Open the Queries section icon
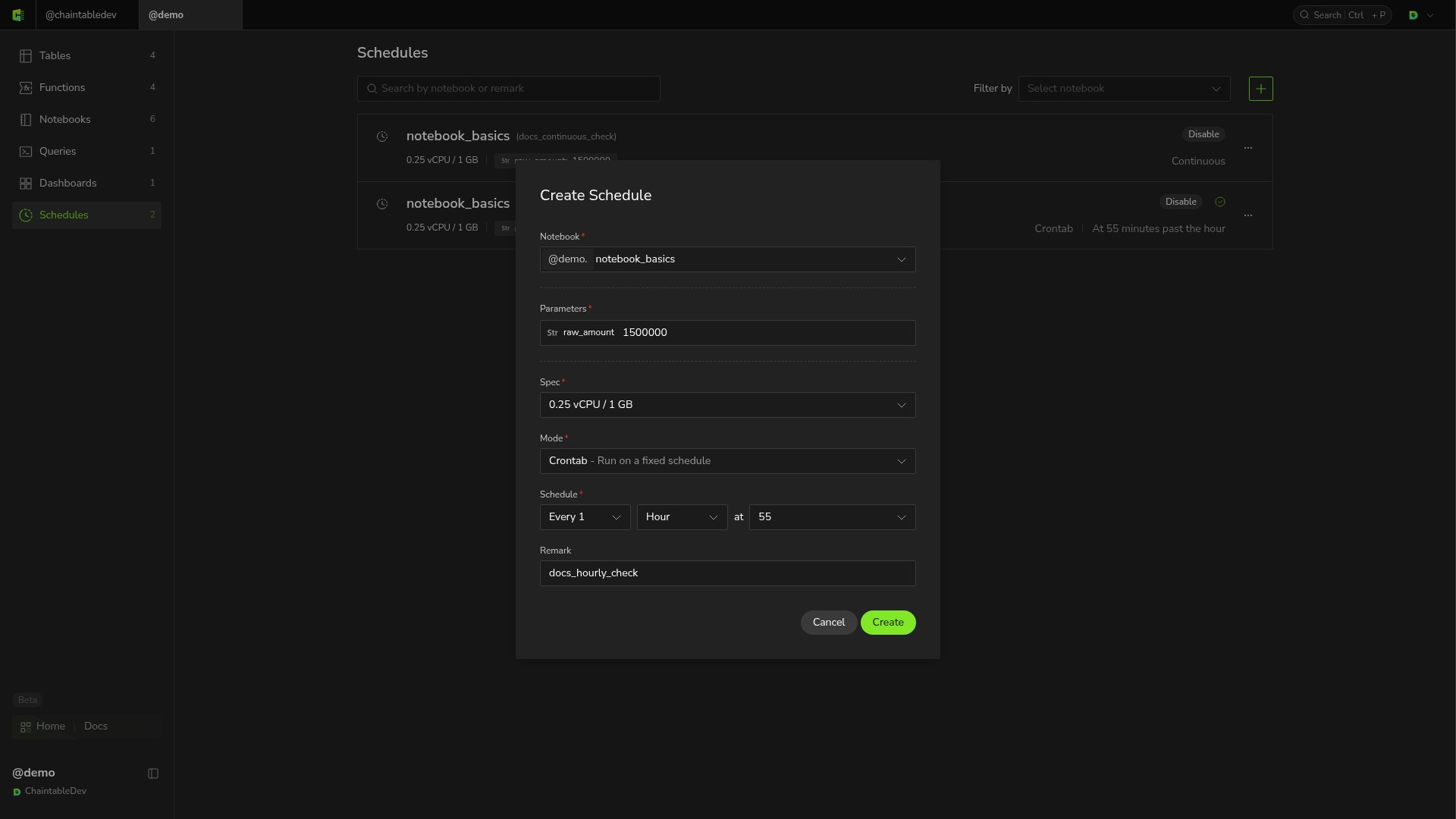 (26, 152)
